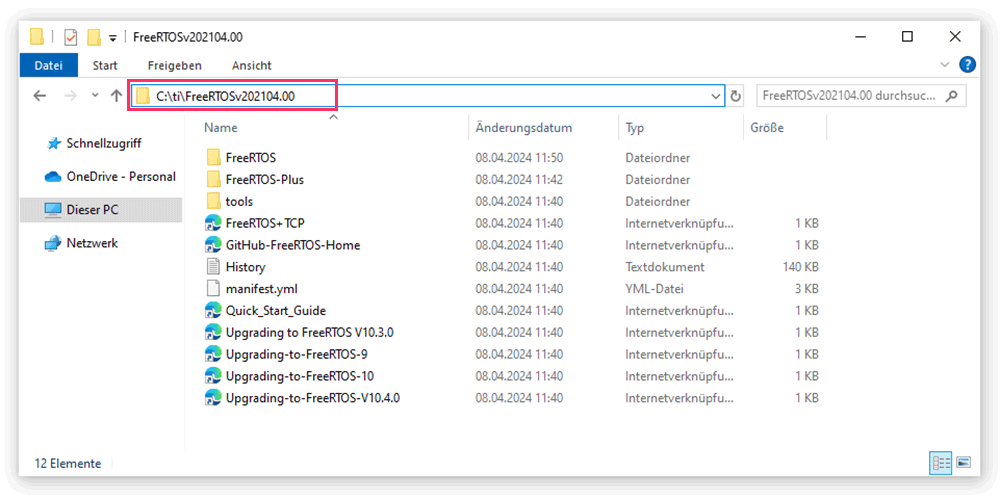Click the 140 KB size of History
The image size is (1000, 500).
point(800,267)
